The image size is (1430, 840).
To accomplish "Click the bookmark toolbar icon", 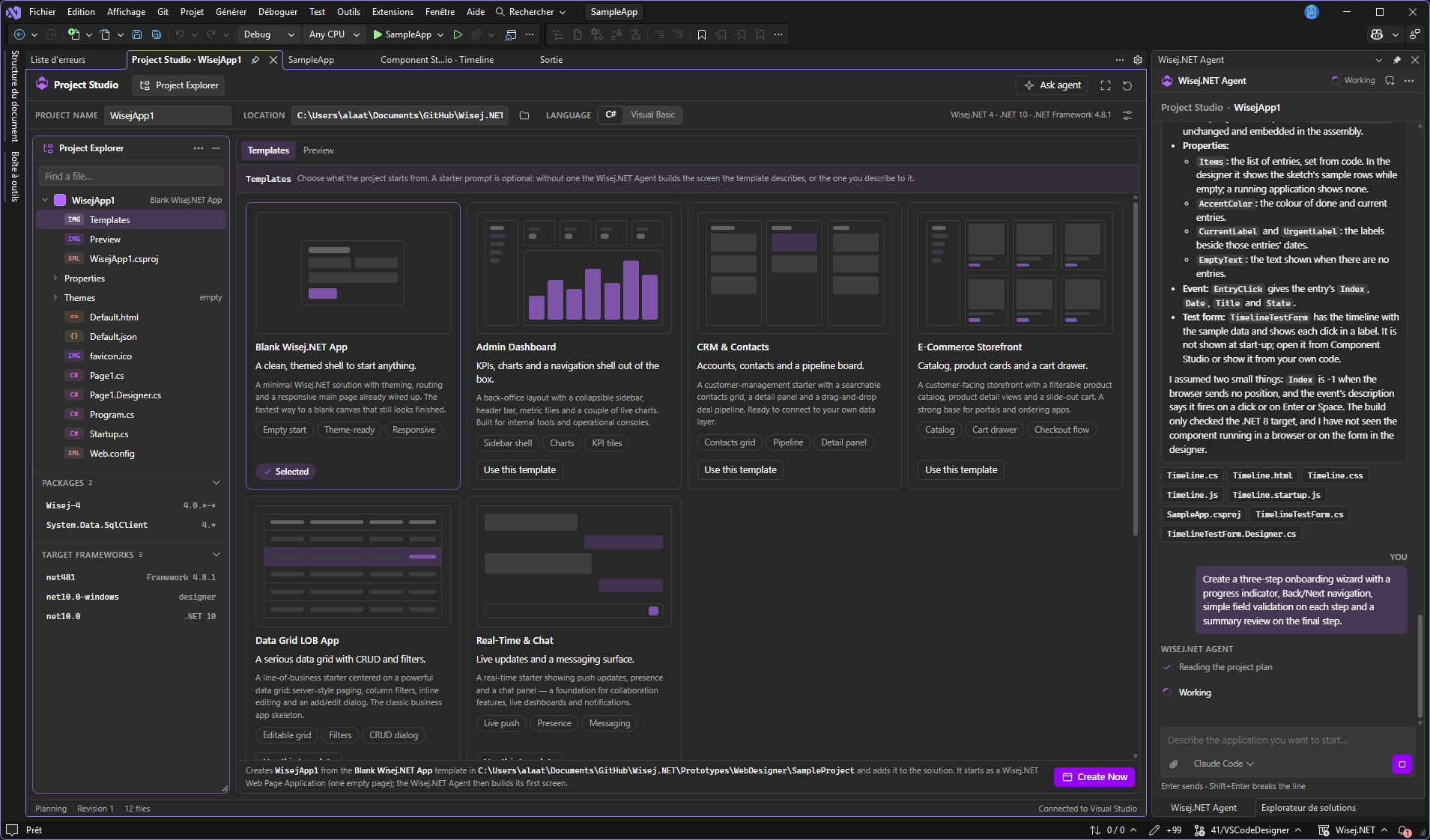I will (702, 34).
